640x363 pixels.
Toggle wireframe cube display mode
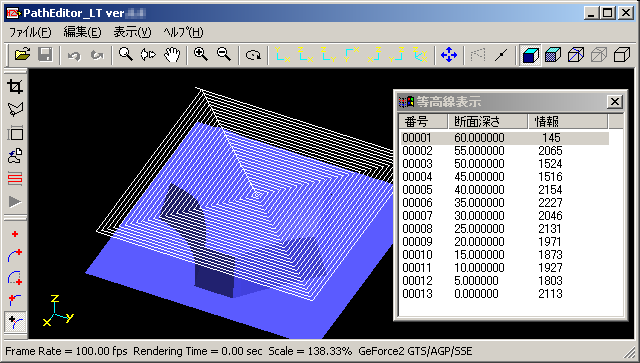[x=622, y=54]
